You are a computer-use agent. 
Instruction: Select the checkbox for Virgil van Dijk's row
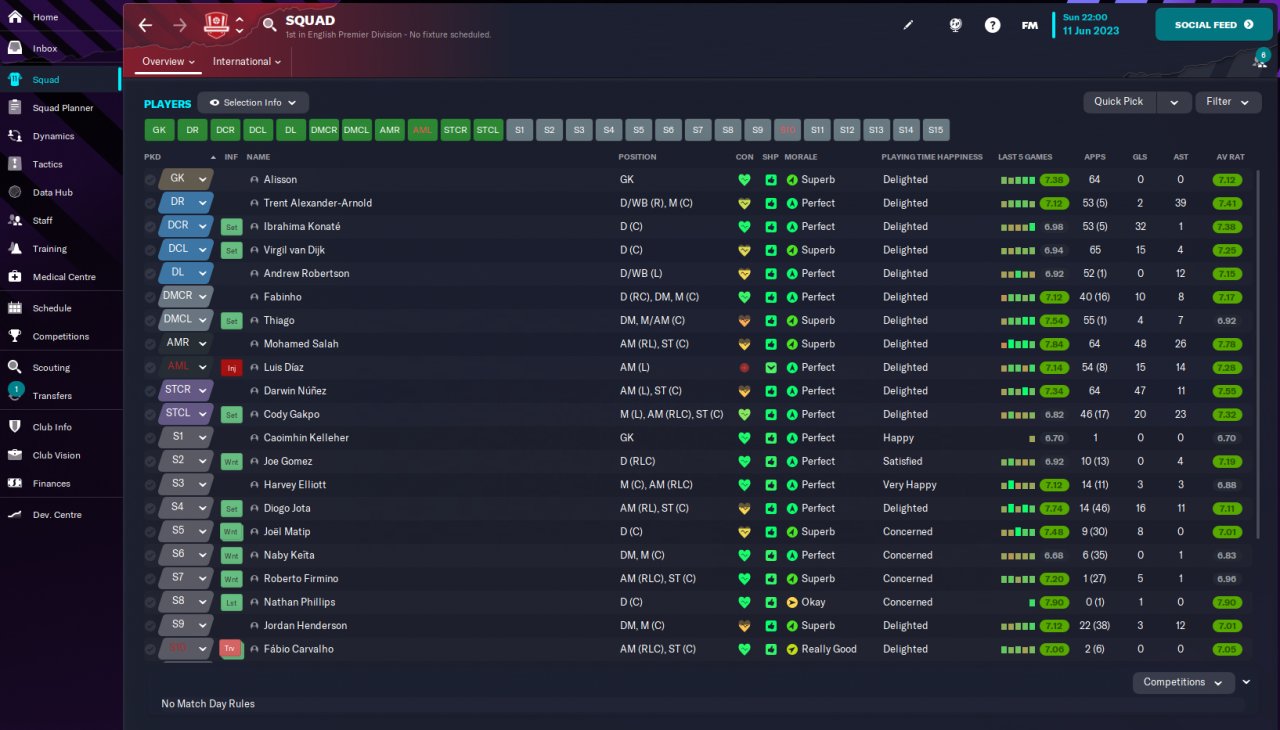pyautogui.click(x=150, y=250)
